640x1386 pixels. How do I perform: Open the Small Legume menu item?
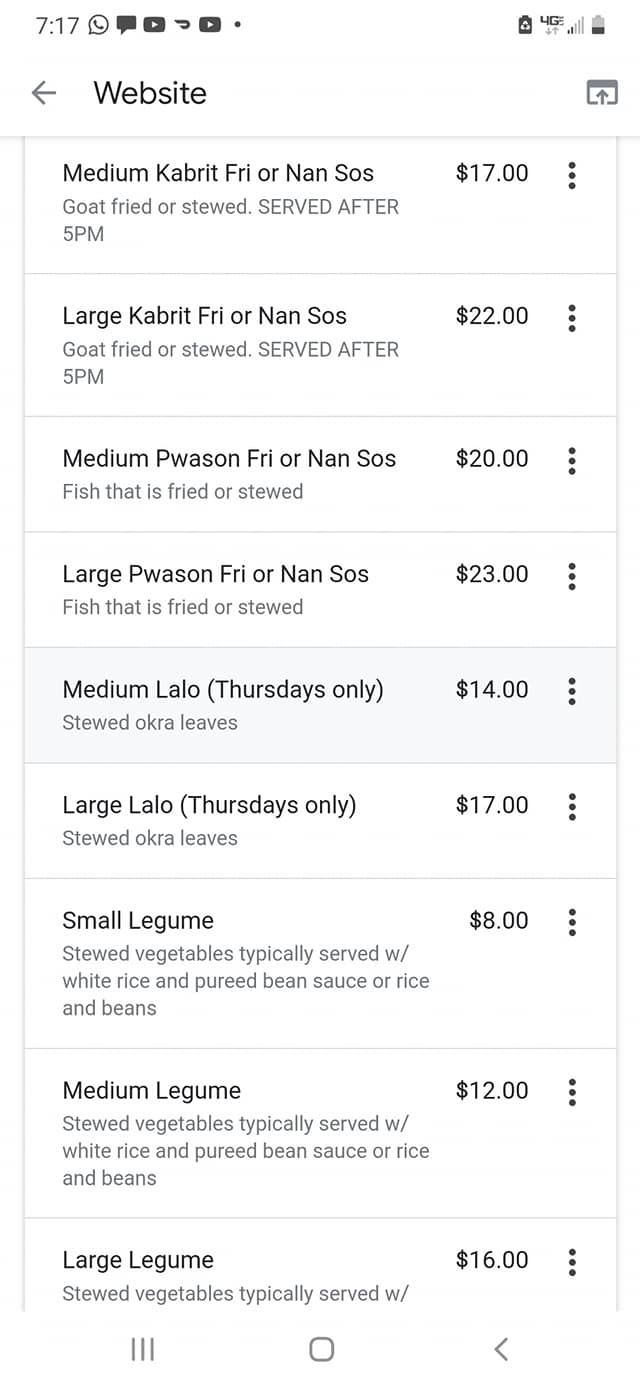(x=138, y=921)
